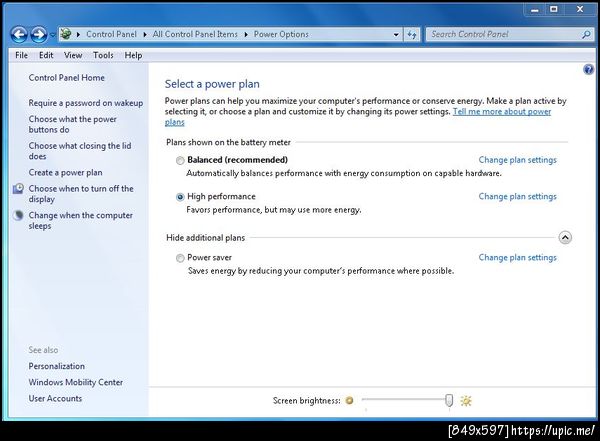Open Change when the computer sleeps
Viewport: 600px width, 441px height.
(x=80, y=220)
